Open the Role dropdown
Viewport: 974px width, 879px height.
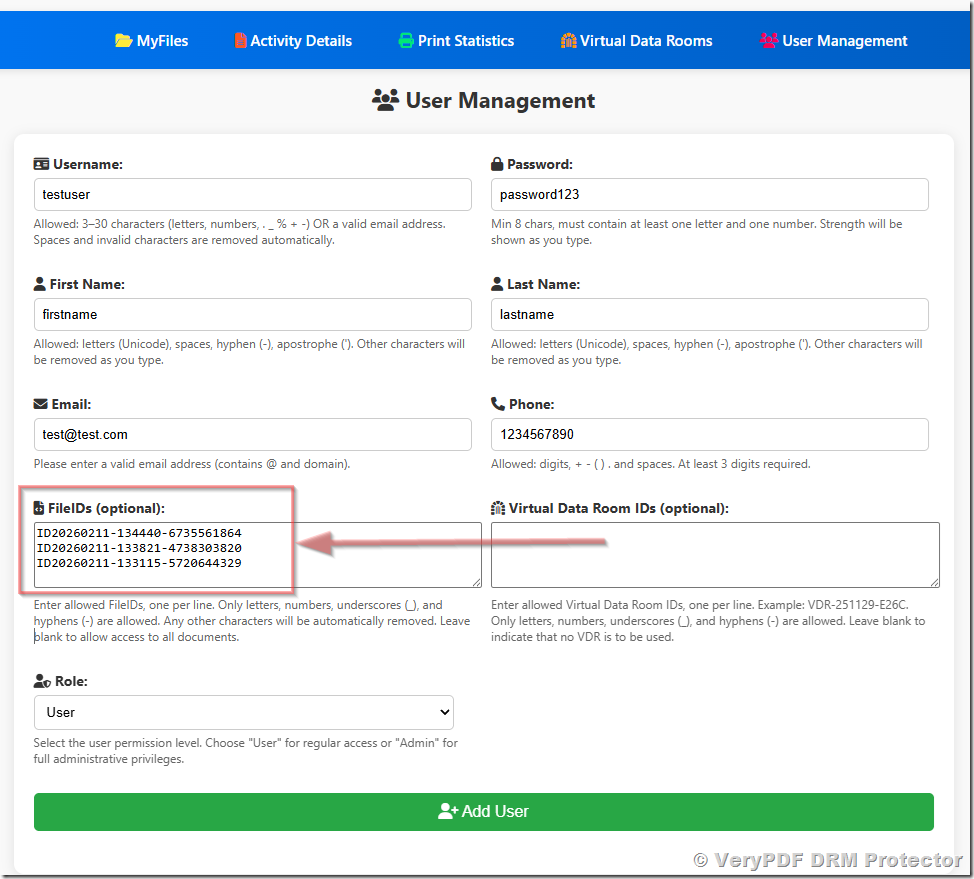pyautogui.click(x=244, y=711)
